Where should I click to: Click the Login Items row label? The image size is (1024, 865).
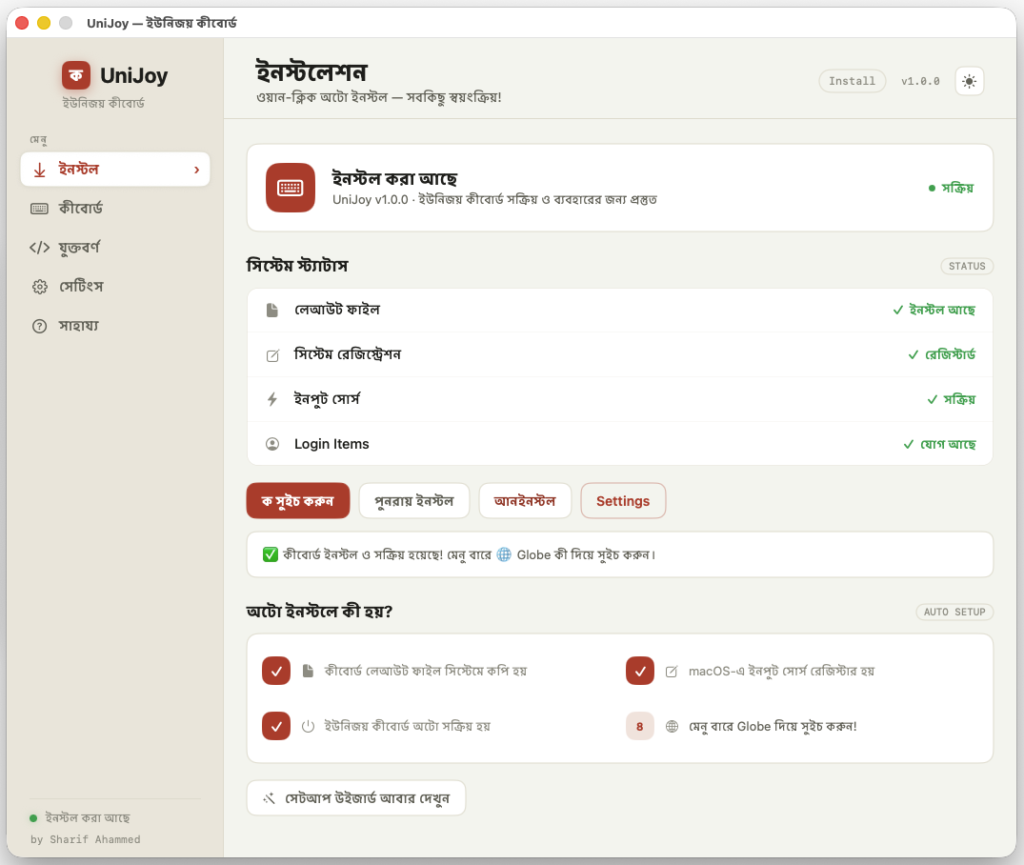332,445
